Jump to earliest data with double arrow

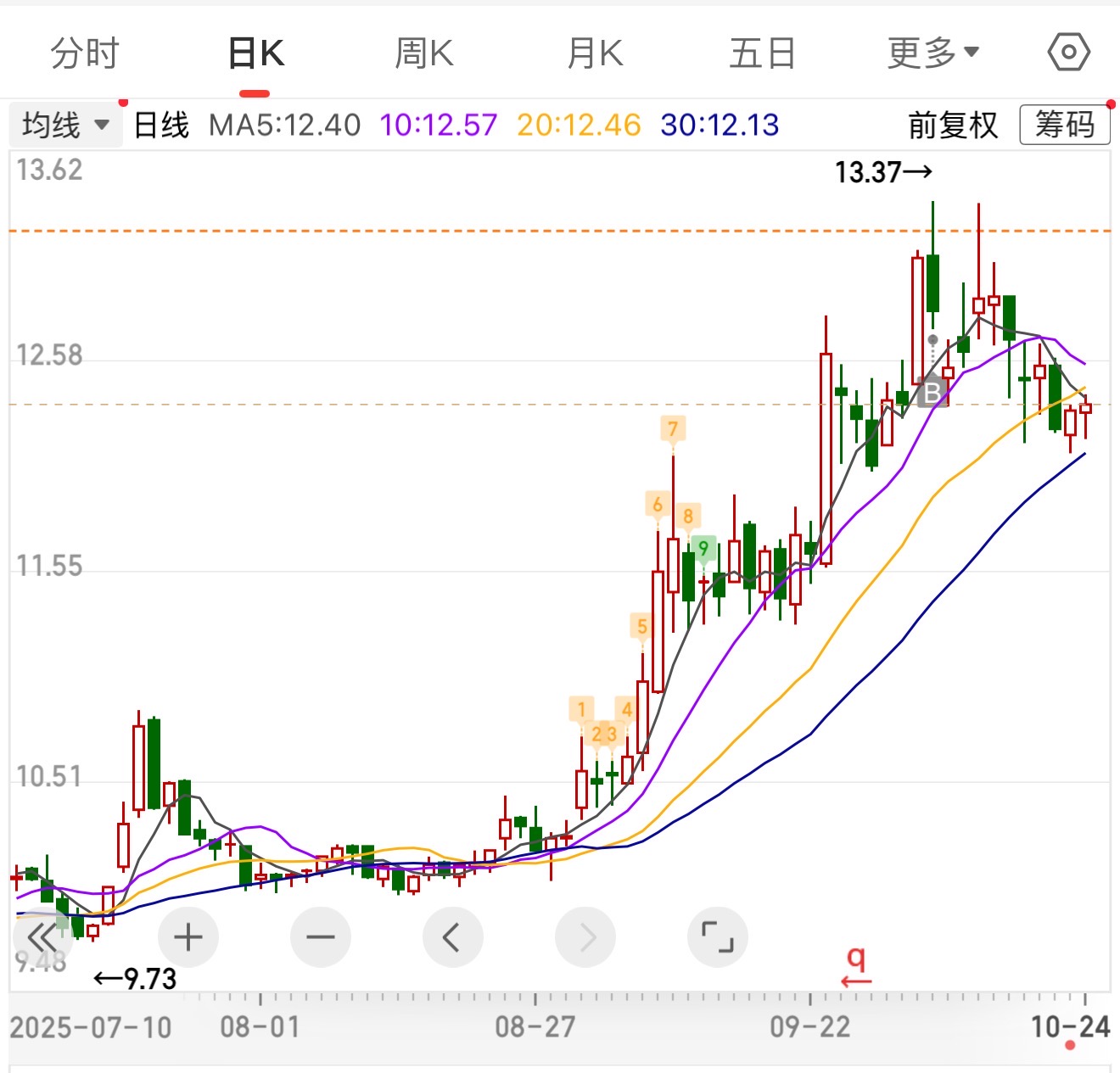[x=42, y=937]
